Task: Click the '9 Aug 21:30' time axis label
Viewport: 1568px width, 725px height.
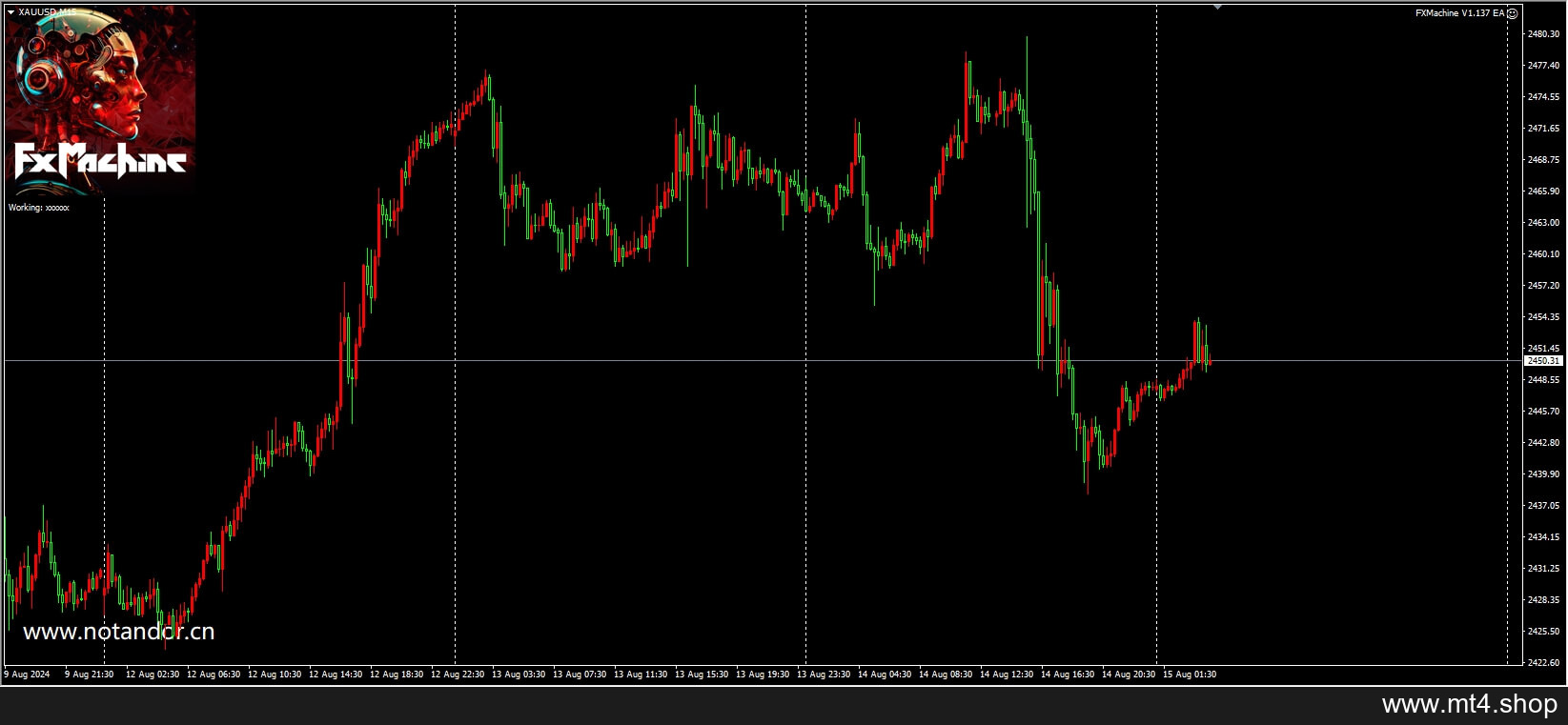Action: point(89,675)
